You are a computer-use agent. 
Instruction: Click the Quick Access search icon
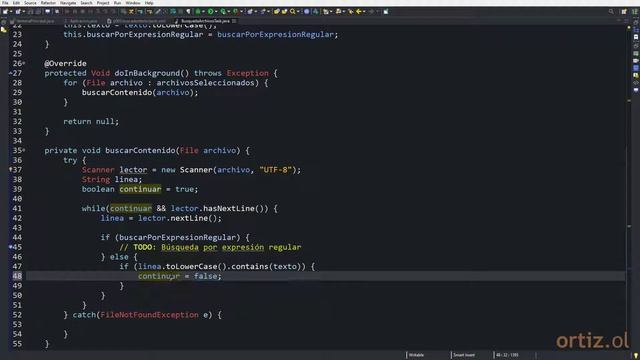tap(611, 11)
